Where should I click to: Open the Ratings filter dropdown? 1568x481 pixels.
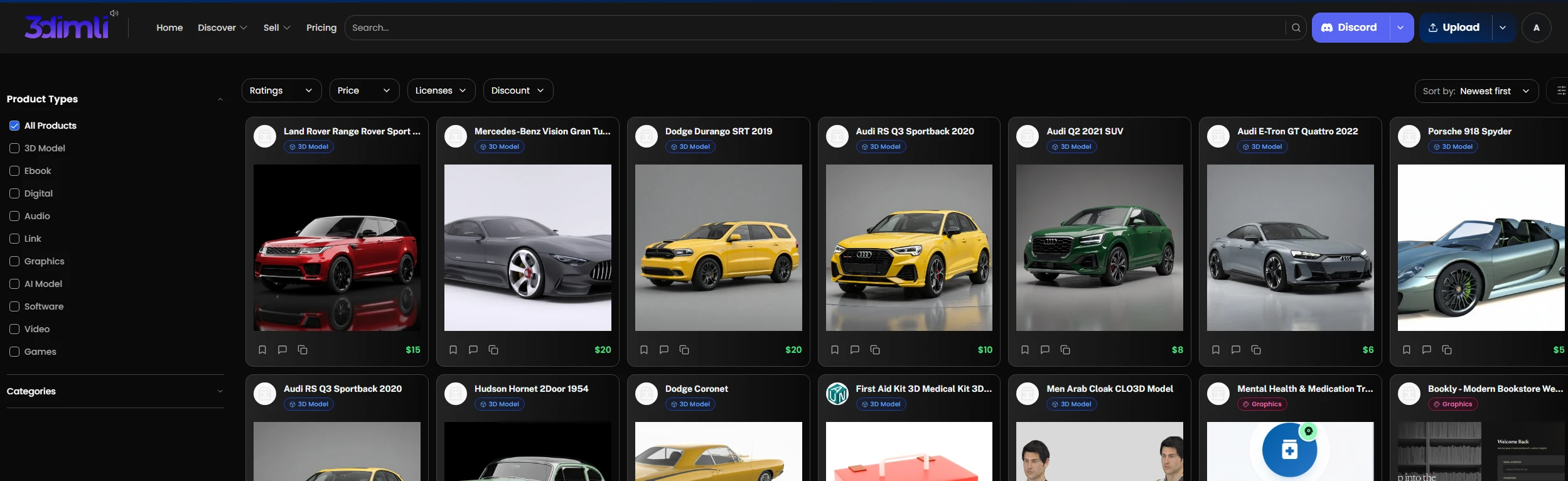point(281,90)
